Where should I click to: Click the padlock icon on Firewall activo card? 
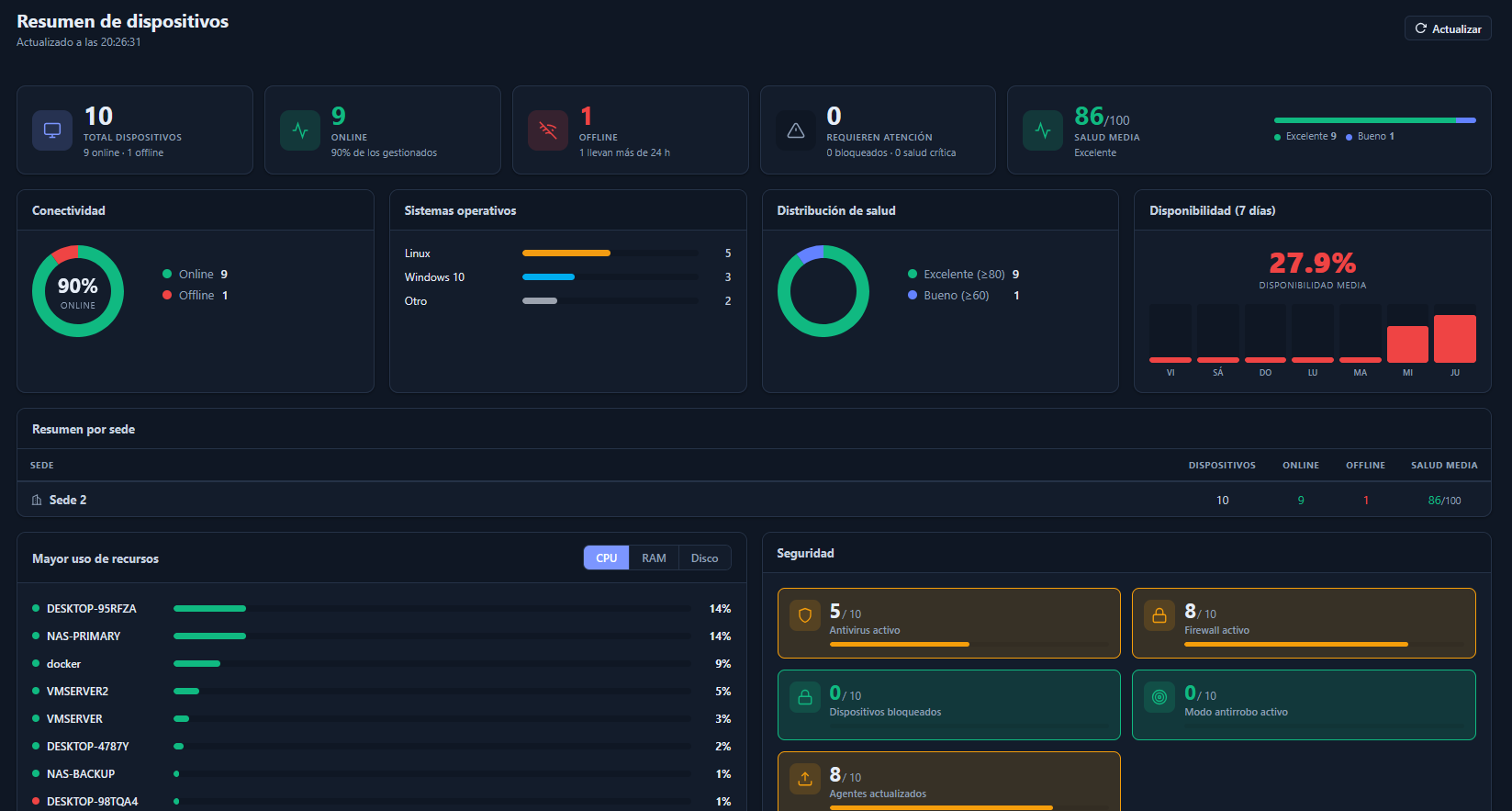[1159, 615]
